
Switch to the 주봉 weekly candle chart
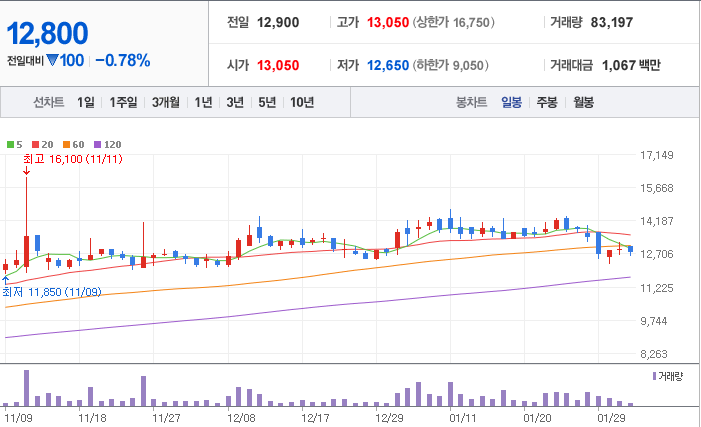(547, 102)
